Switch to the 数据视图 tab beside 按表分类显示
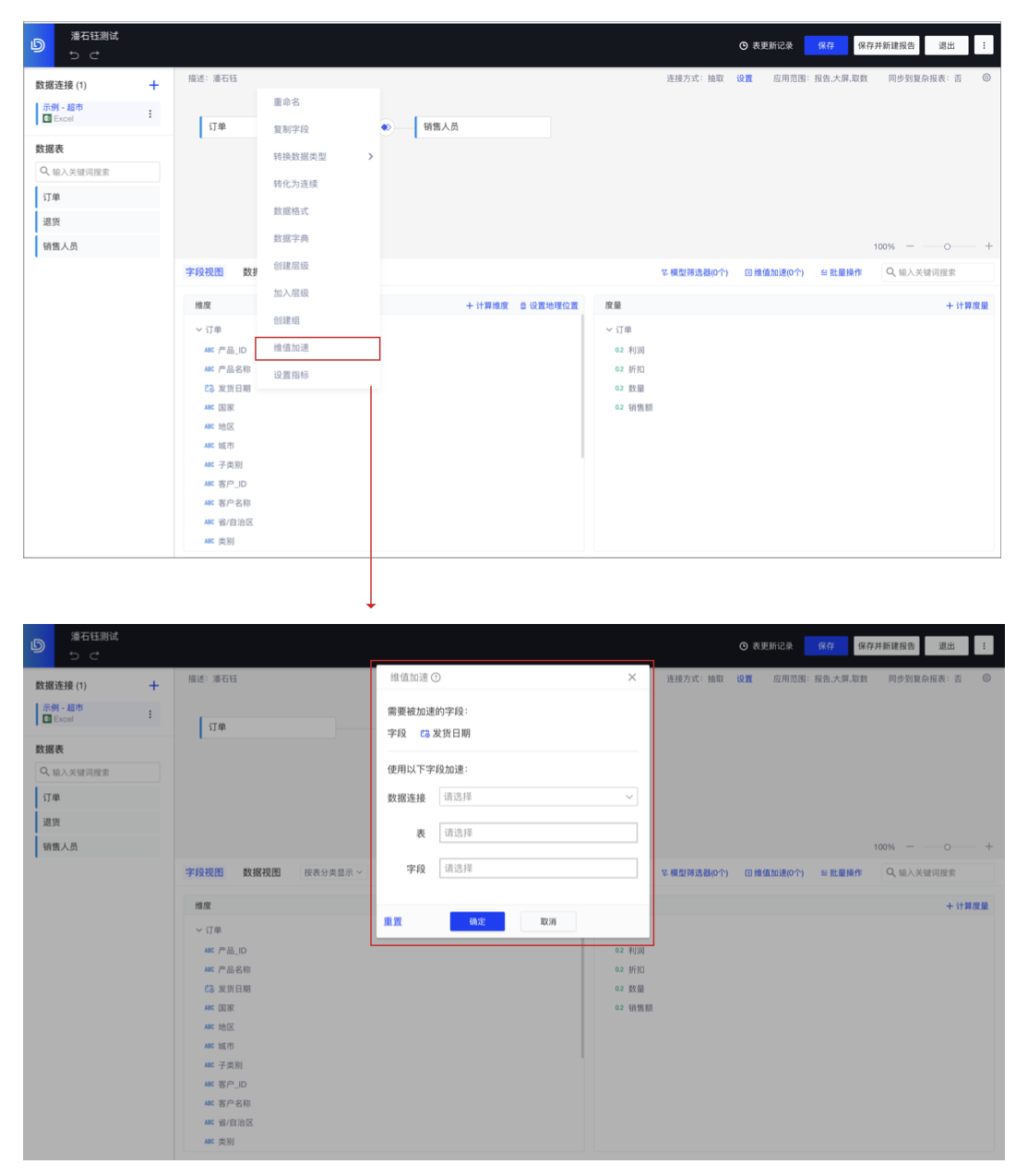1028x1176 pixels. click(261, 872)
